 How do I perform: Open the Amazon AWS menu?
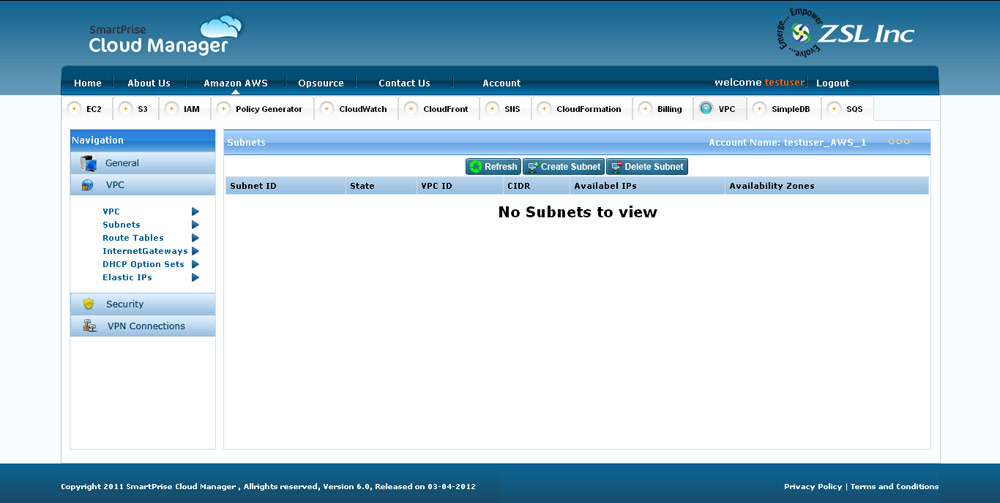pos(235,83)
